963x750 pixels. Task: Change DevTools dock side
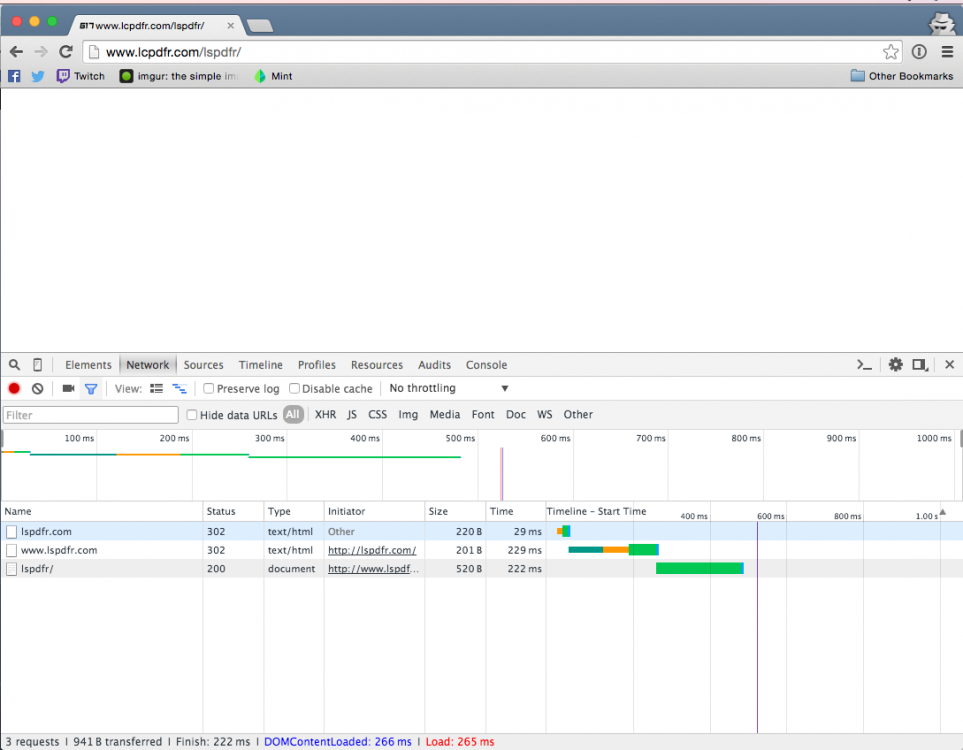point(920,364)
